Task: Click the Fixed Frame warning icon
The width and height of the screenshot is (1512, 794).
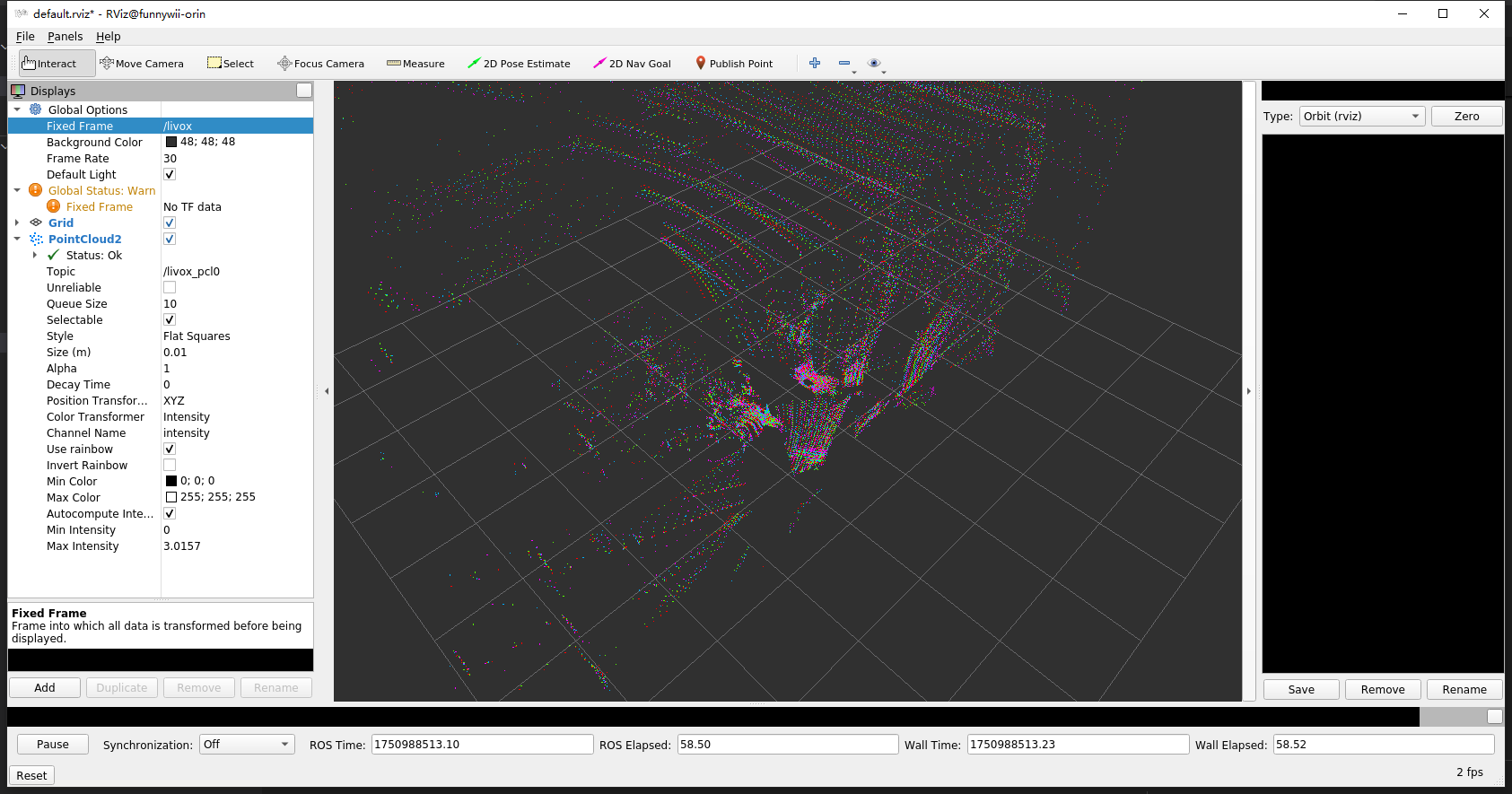Action: (x=54, y=206)
